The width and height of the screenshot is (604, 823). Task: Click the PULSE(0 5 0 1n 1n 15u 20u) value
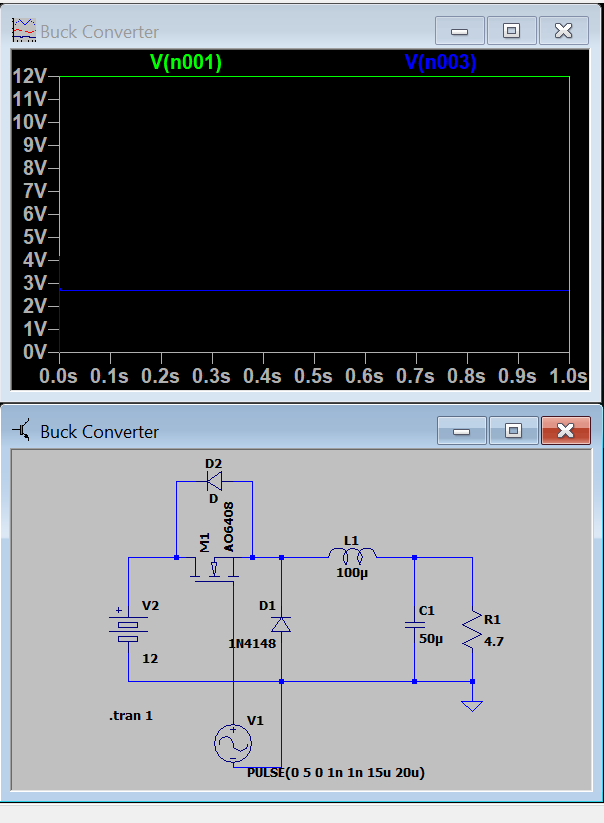point(336,773)
